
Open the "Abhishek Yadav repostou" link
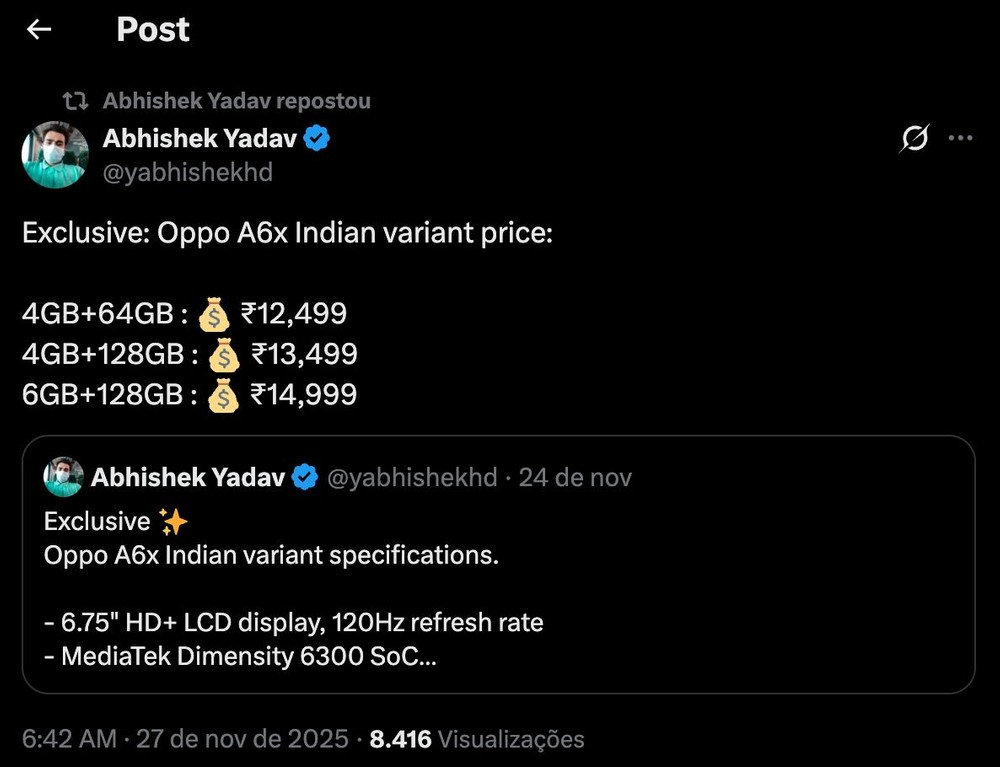pyautogui.click(x=236, y=101)
